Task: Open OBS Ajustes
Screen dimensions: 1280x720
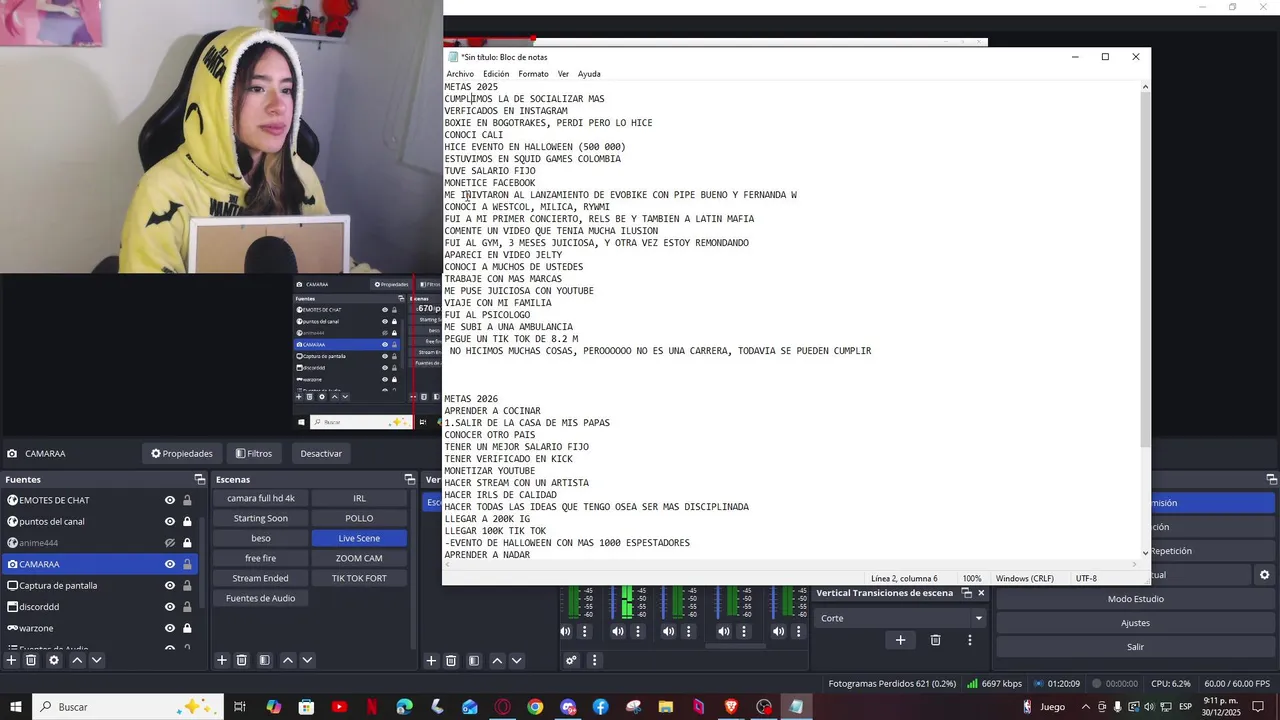Action: point(1135,623)
